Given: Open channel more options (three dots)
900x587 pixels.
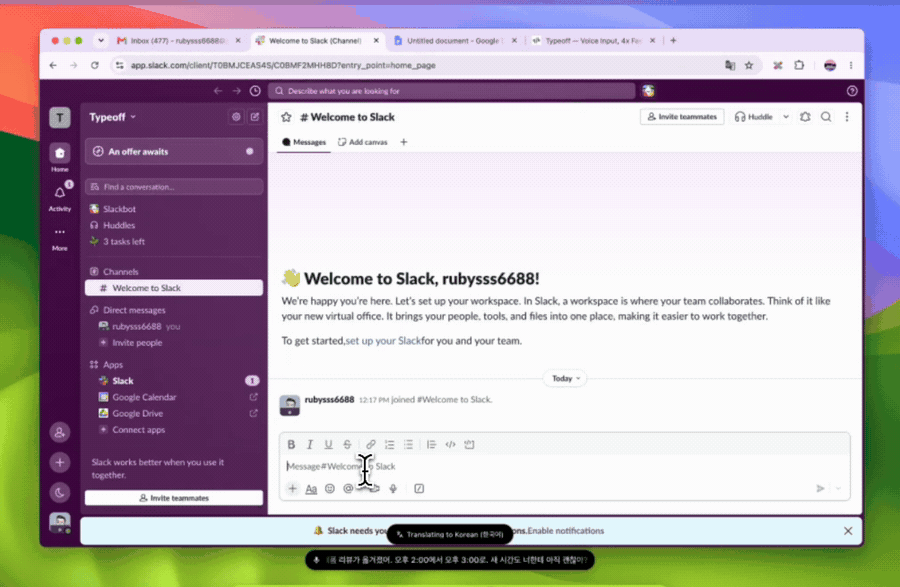Looking at the screenshot, I should click(x=847, y=117).
